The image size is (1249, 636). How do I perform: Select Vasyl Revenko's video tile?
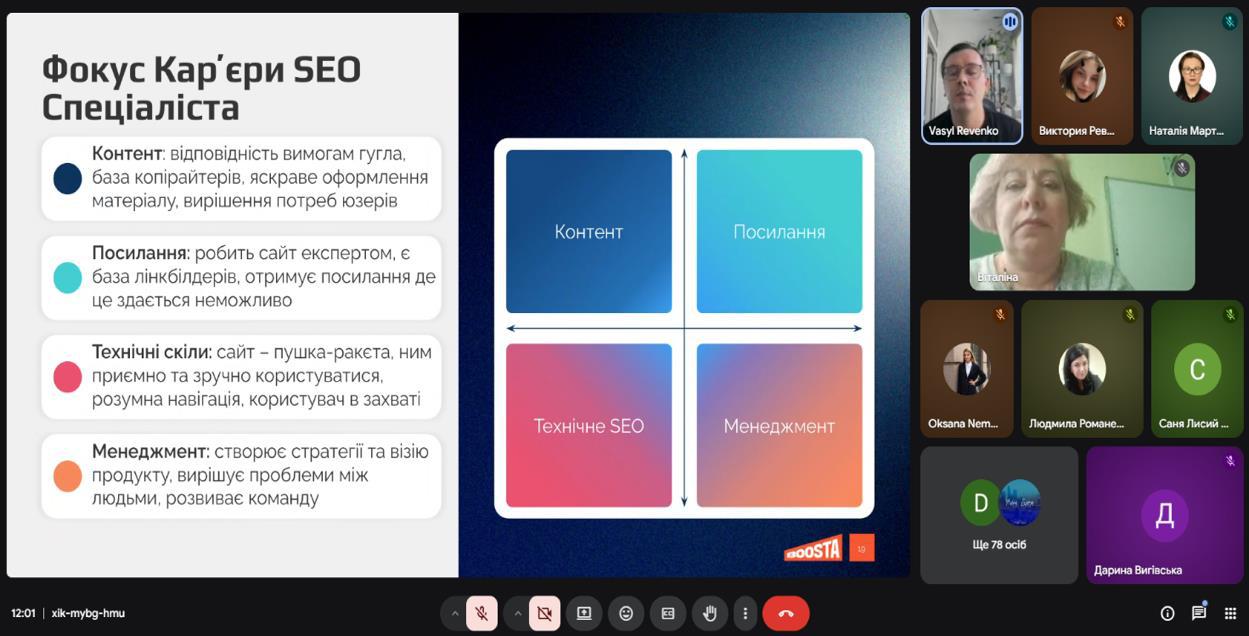click(x=971, y=76)
